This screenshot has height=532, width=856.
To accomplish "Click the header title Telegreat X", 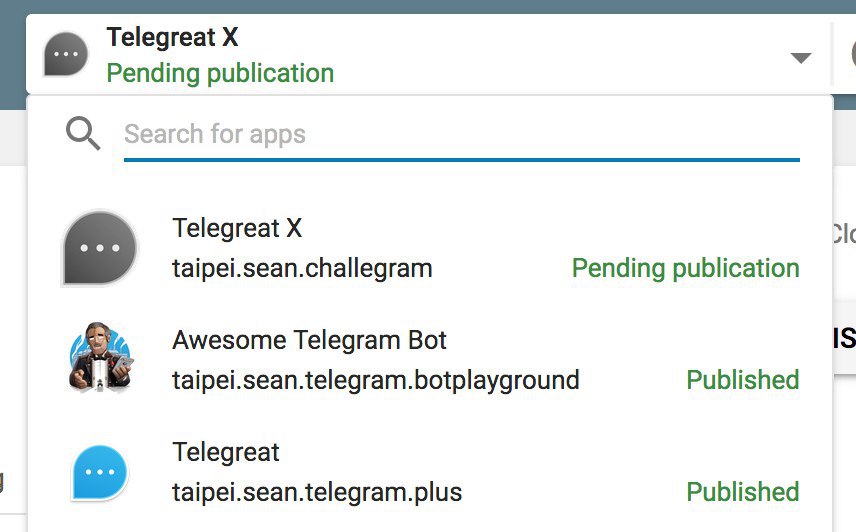I will pos(172,38).
